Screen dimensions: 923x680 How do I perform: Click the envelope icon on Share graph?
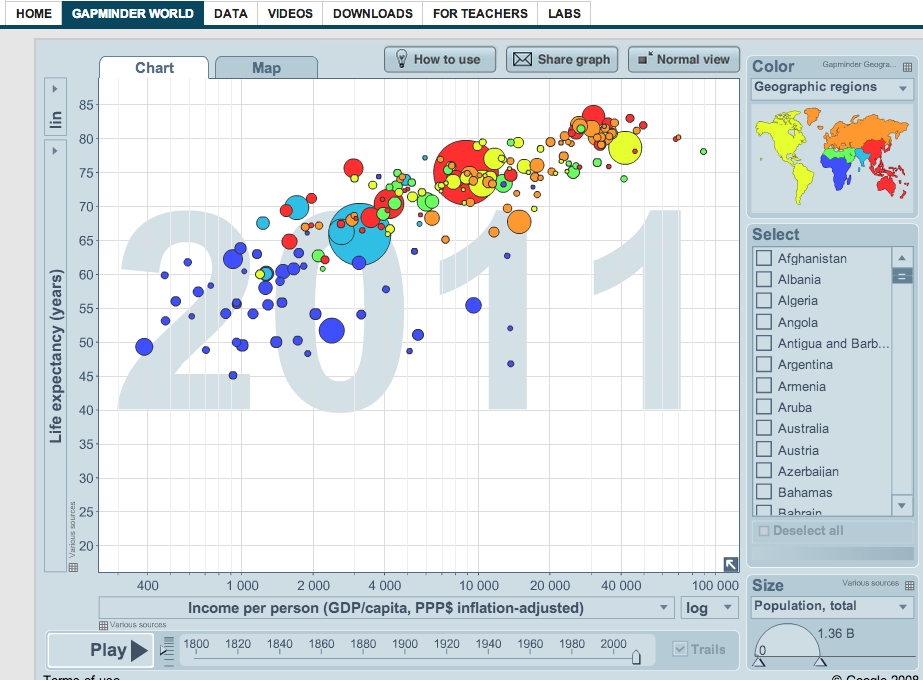522,59
